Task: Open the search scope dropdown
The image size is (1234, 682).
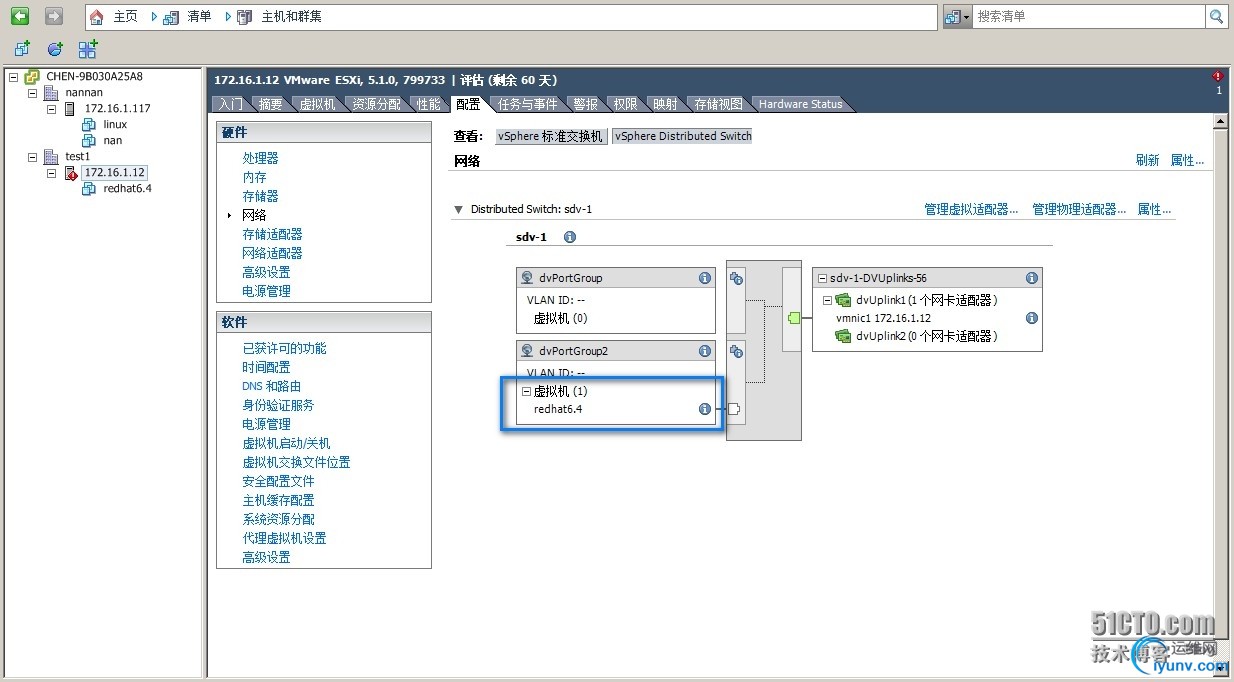Action: tap(957, 16)
